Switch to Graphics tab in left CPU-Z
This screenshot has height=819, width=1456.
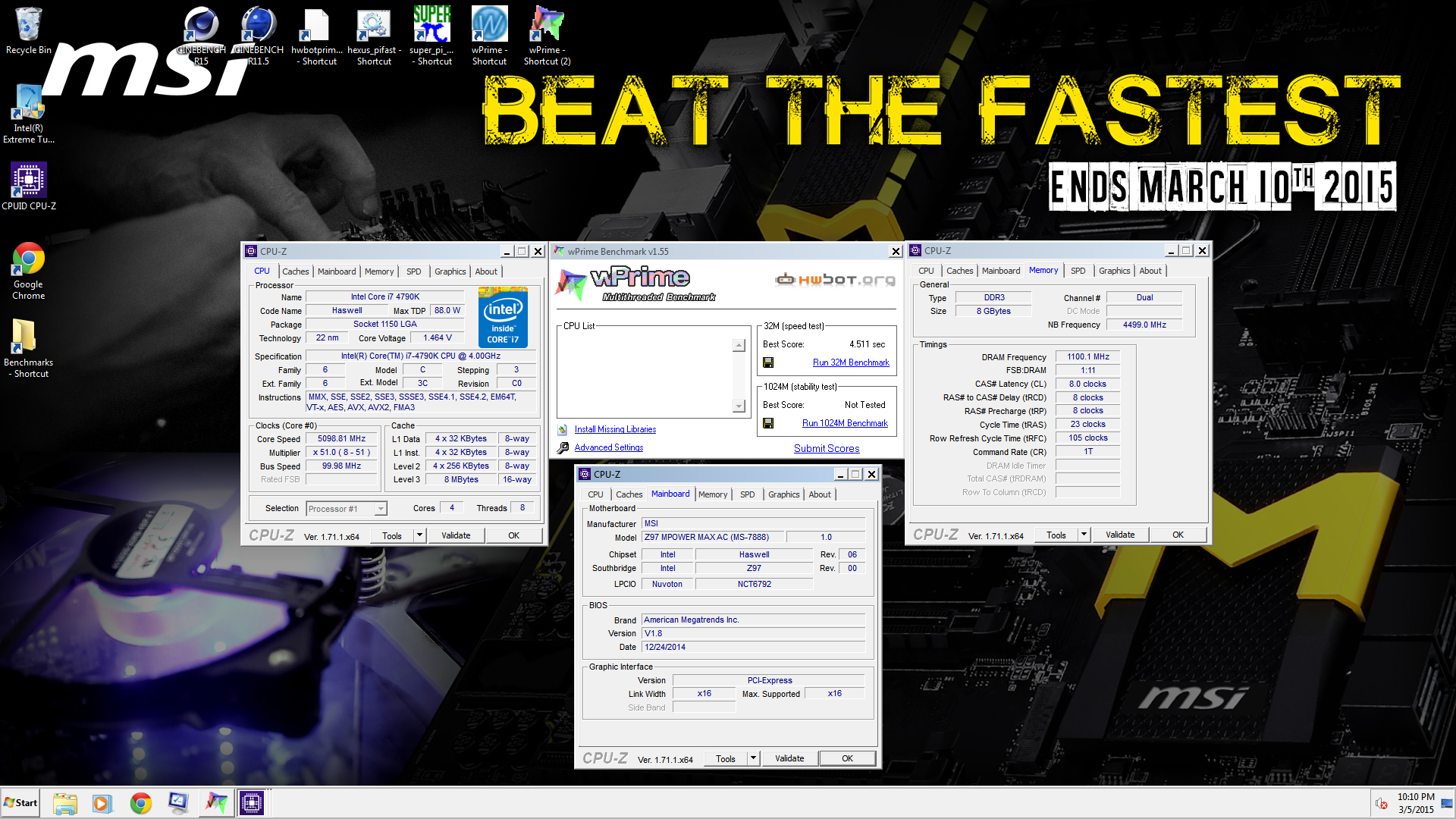450,271
